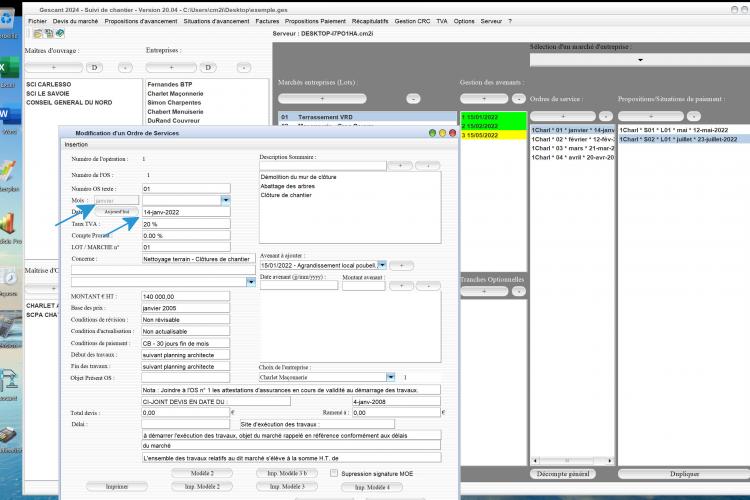This screenshot has height=500, width=750.
Task: Click plus button under Marchés entreprises (Lots)
Action: coord(322,99)
